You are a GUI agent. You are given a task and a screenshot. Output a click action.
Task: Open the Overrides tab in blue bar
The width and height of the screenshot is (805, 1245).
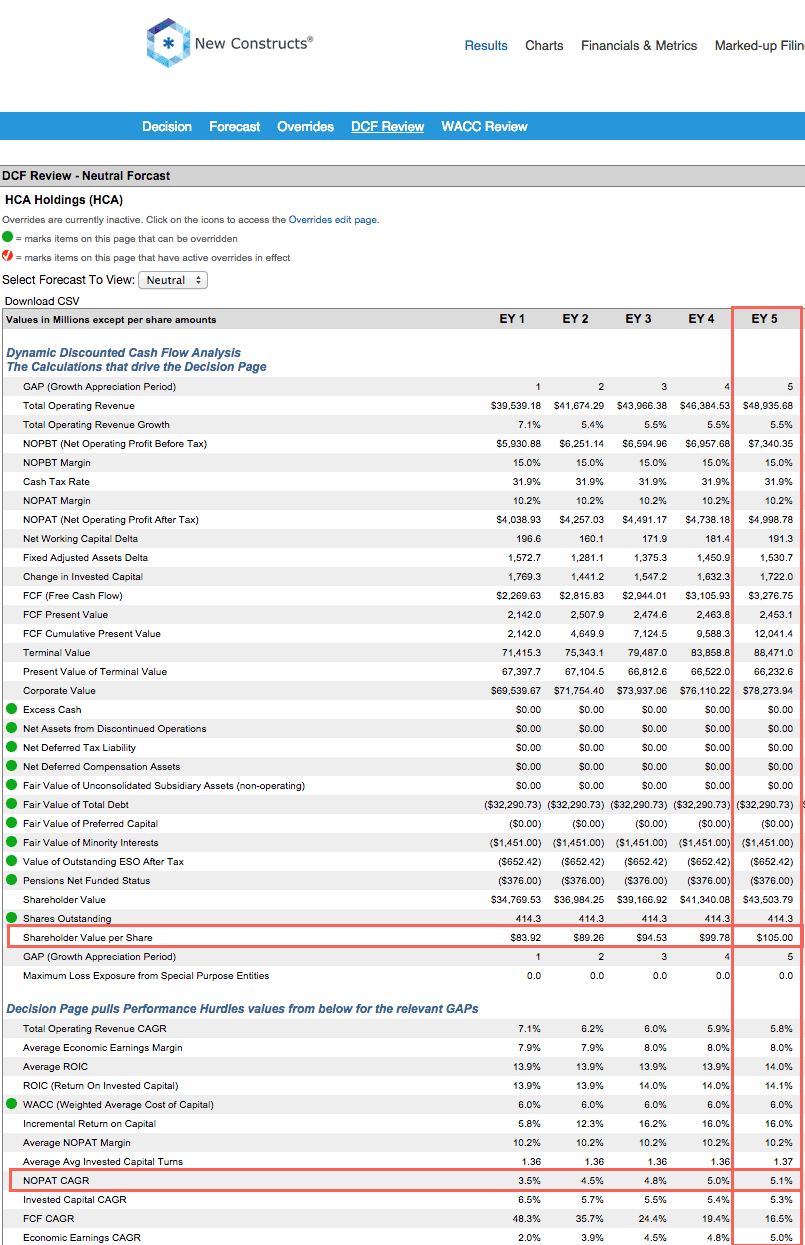click(306, 126)
